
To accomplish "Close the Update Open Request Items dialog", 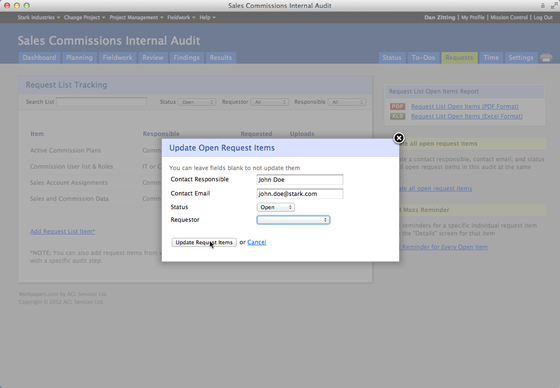I will click(399, 138).
